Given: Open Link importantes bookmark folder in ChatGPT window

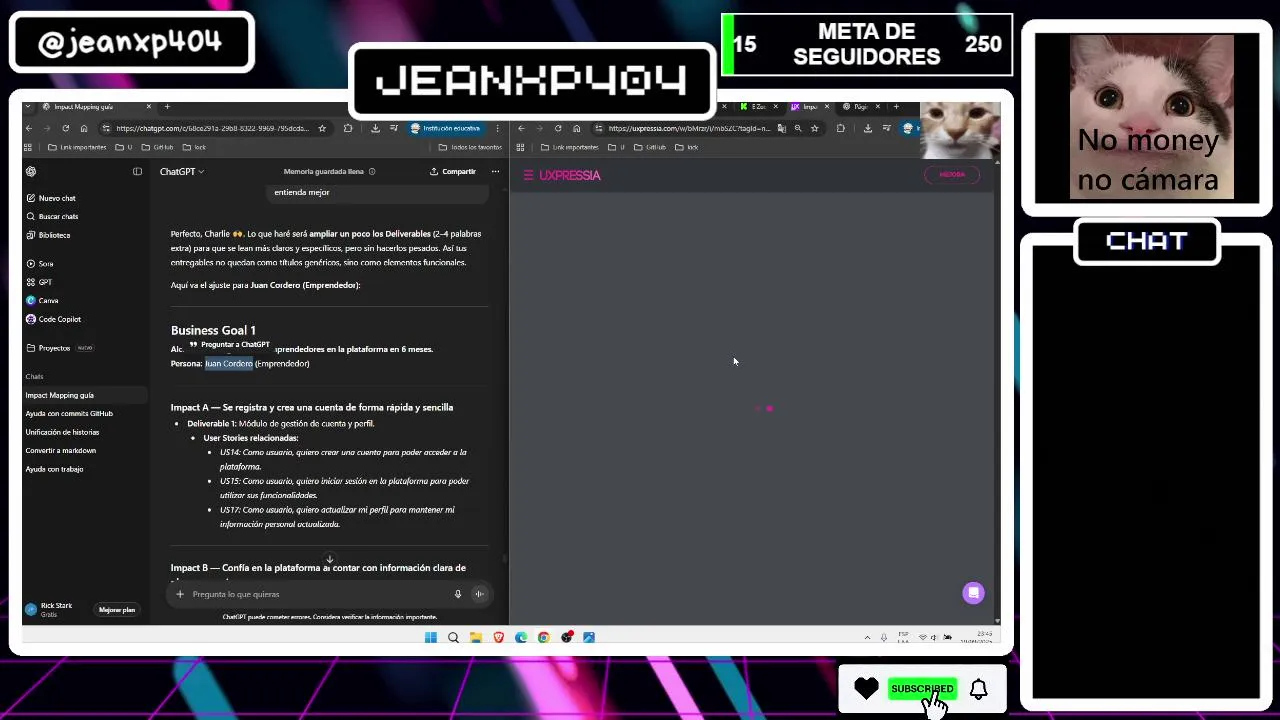Looking at the screenshot, I should tap(77, 147).
